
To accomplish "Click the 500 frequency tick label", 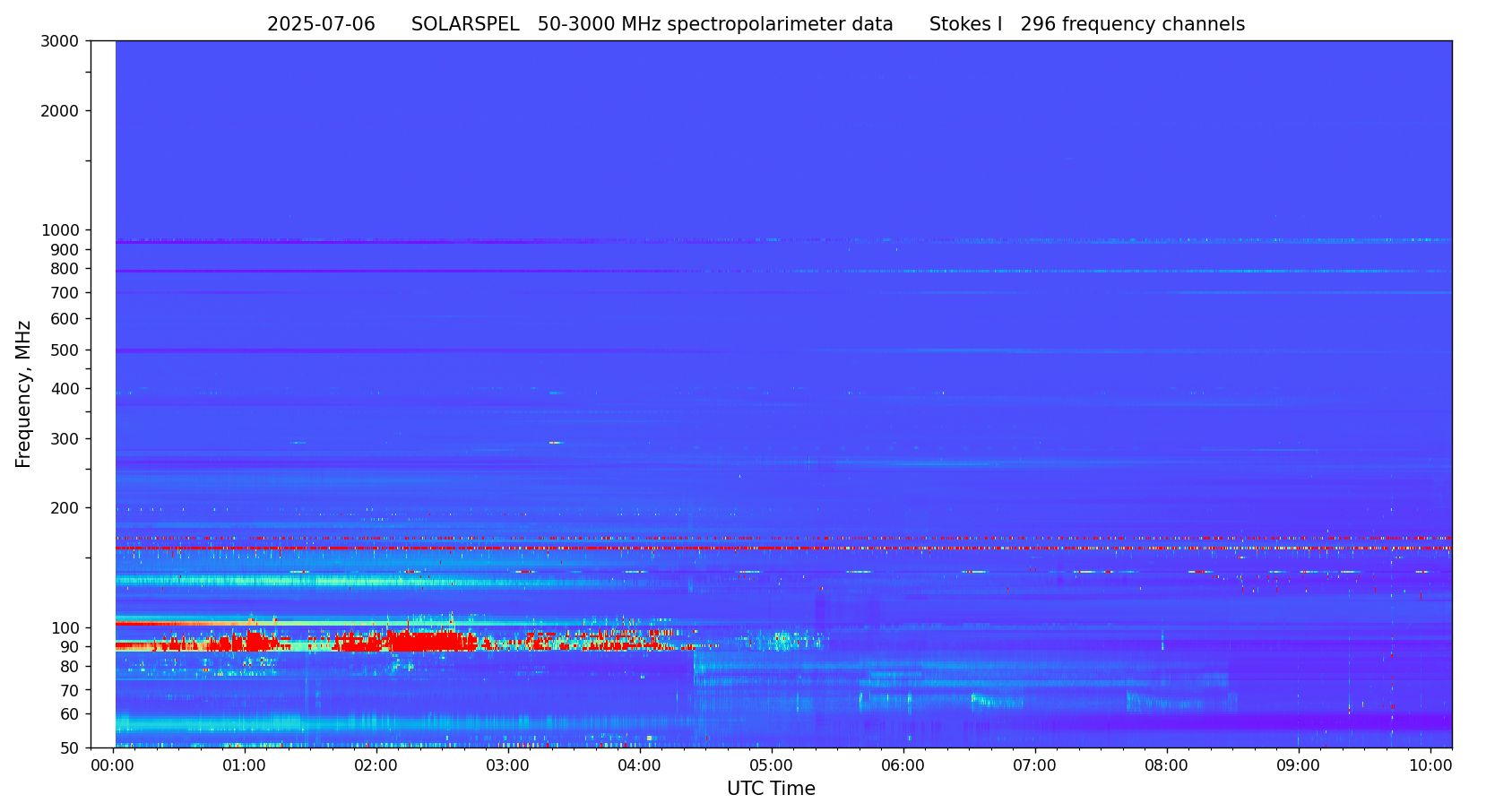I will tap(65, 350).
